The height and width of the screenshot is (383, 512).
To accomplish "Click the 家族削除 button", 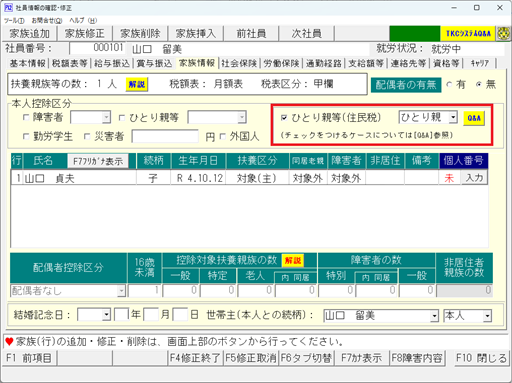I will (x=140, y=33).
